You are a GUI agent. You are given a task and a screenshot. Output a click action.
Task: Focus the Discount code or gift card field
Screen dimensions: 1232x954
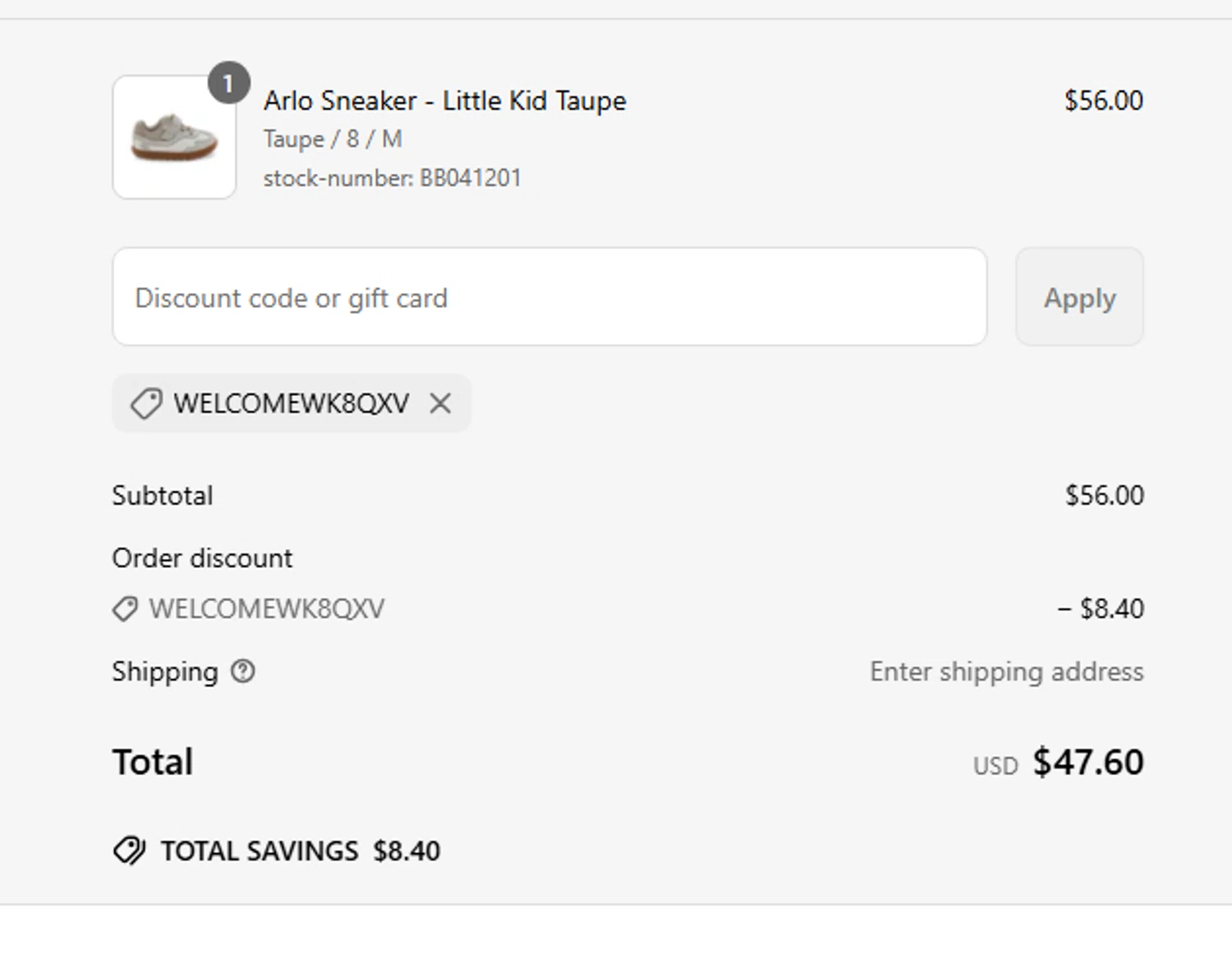click(x=549, y=297)
